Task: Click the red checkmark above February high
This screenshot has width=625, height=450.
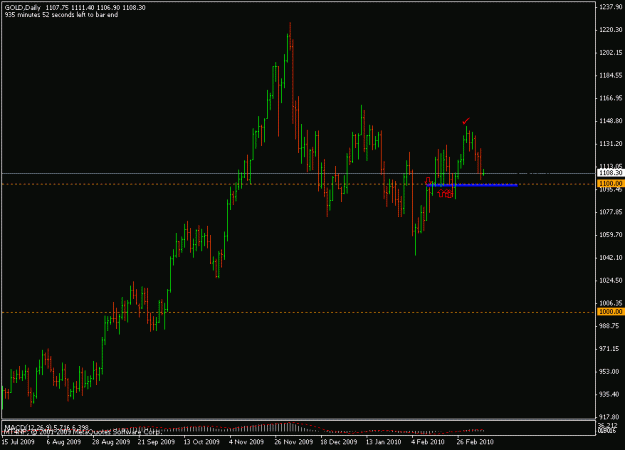Action: pyautogui.click(x=466, y=121)
